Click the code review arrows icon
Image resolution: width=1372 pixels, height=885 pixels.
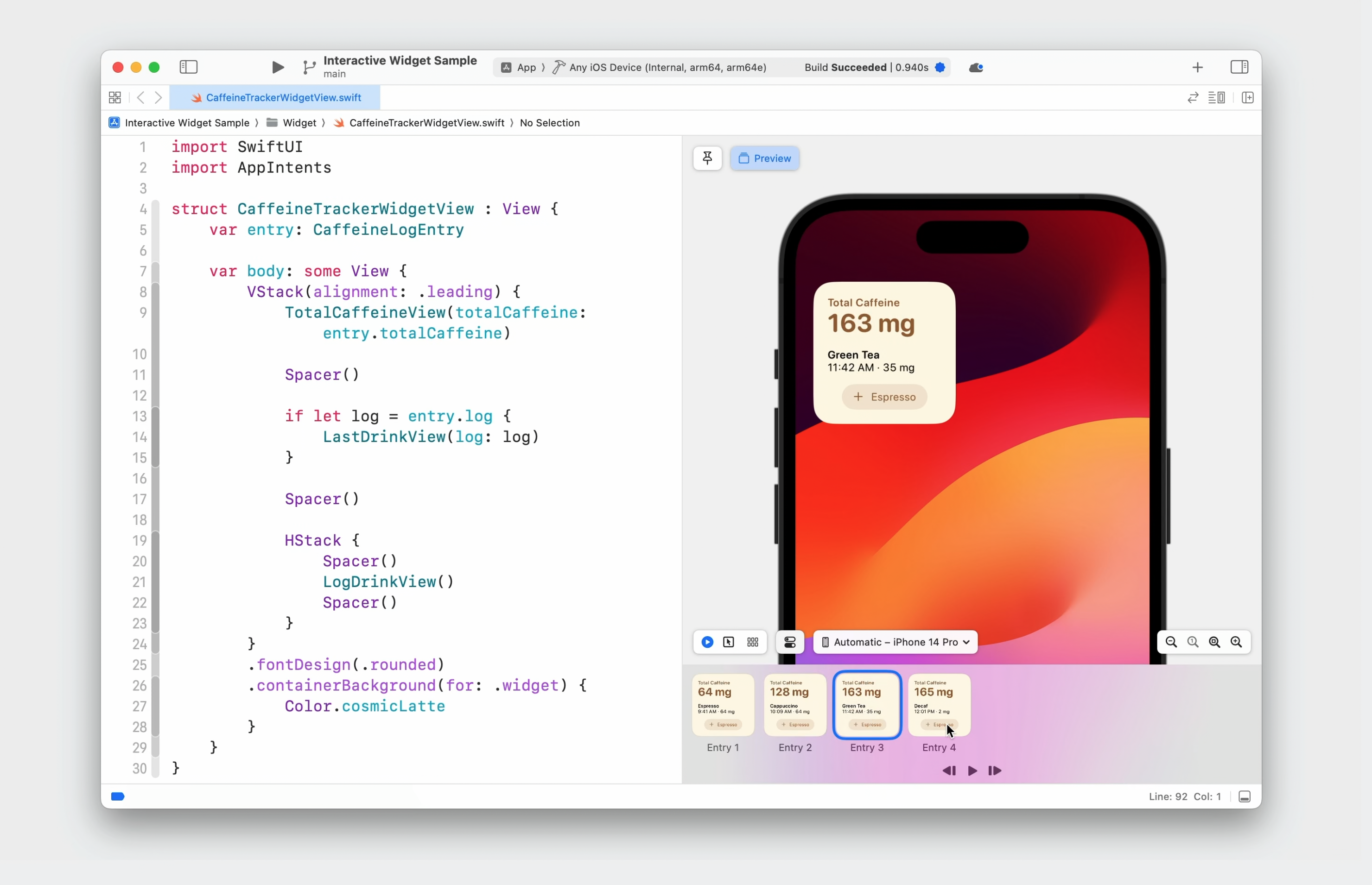(x=1193, y=98)
